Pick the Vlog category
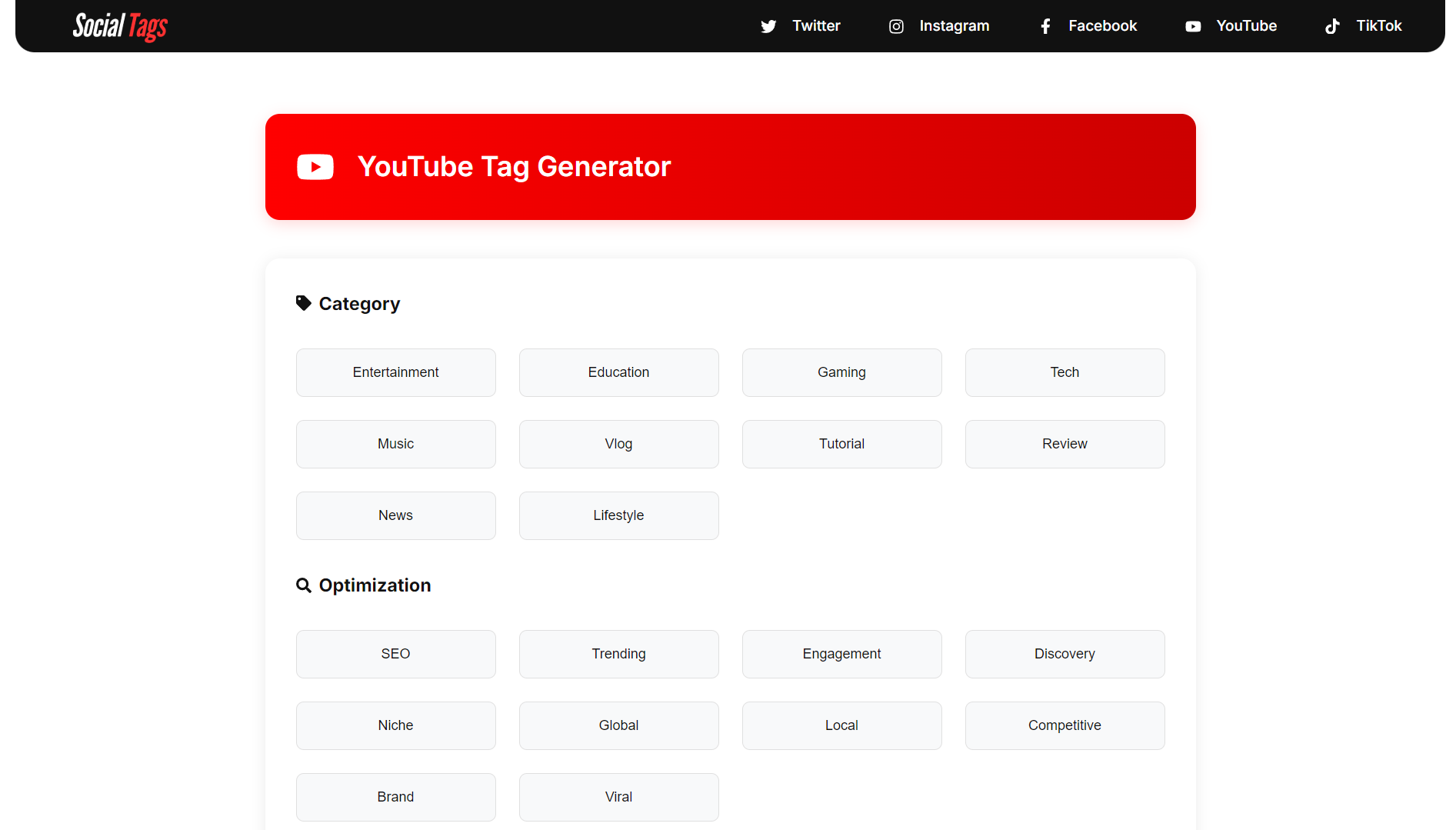The height and width of the screenshot is (830, 1456). point(619,444)
